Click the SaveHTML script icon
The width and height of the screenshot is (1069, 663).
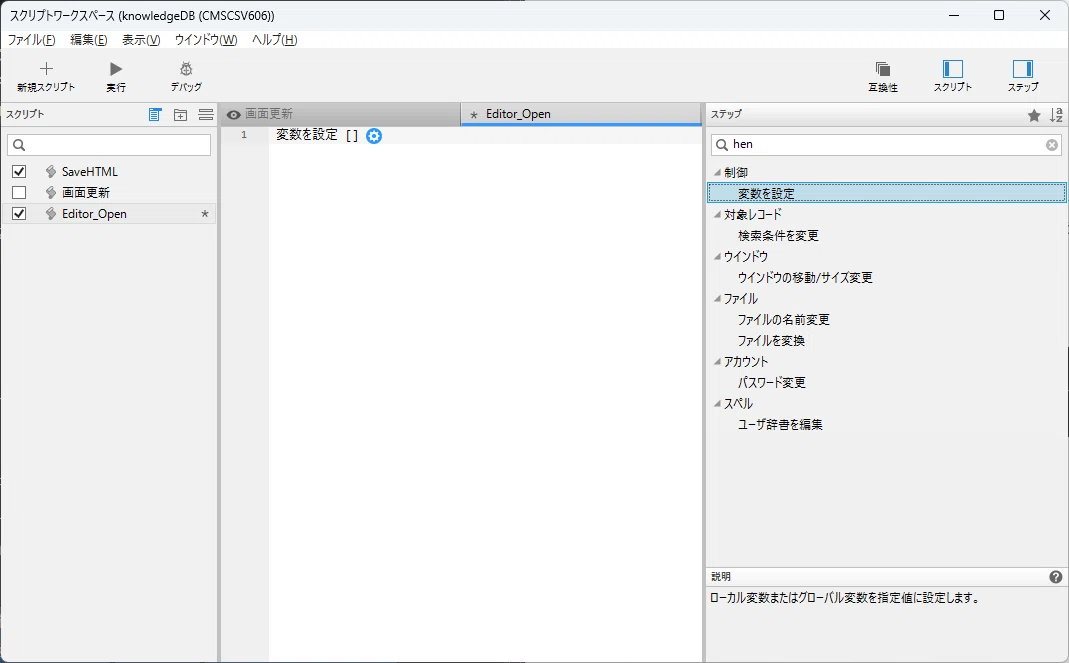pos(50,172)
